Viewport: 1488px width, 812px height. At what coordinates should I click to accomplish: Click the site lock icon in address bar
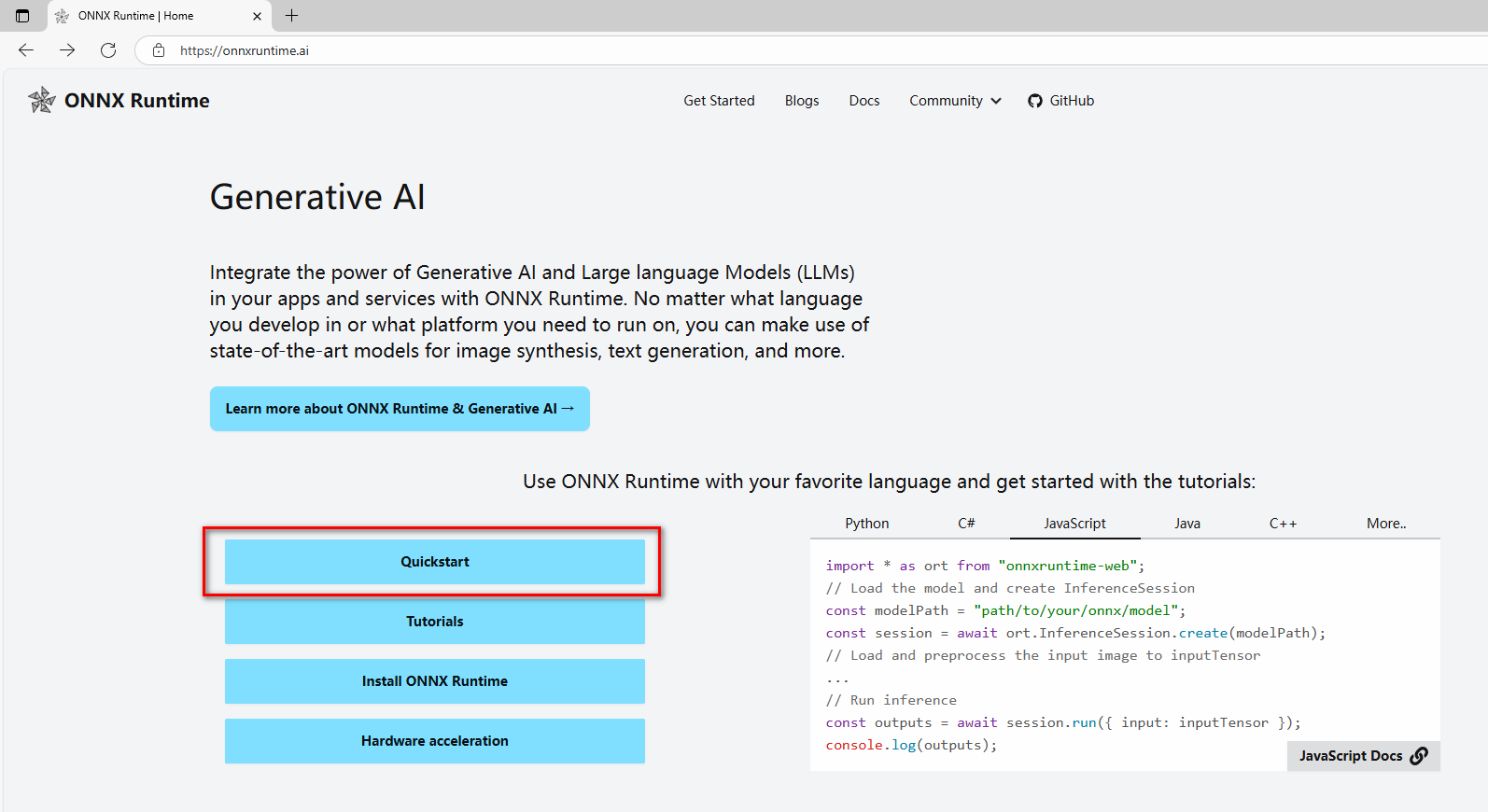pyautogui.click(x=159, y=50)
